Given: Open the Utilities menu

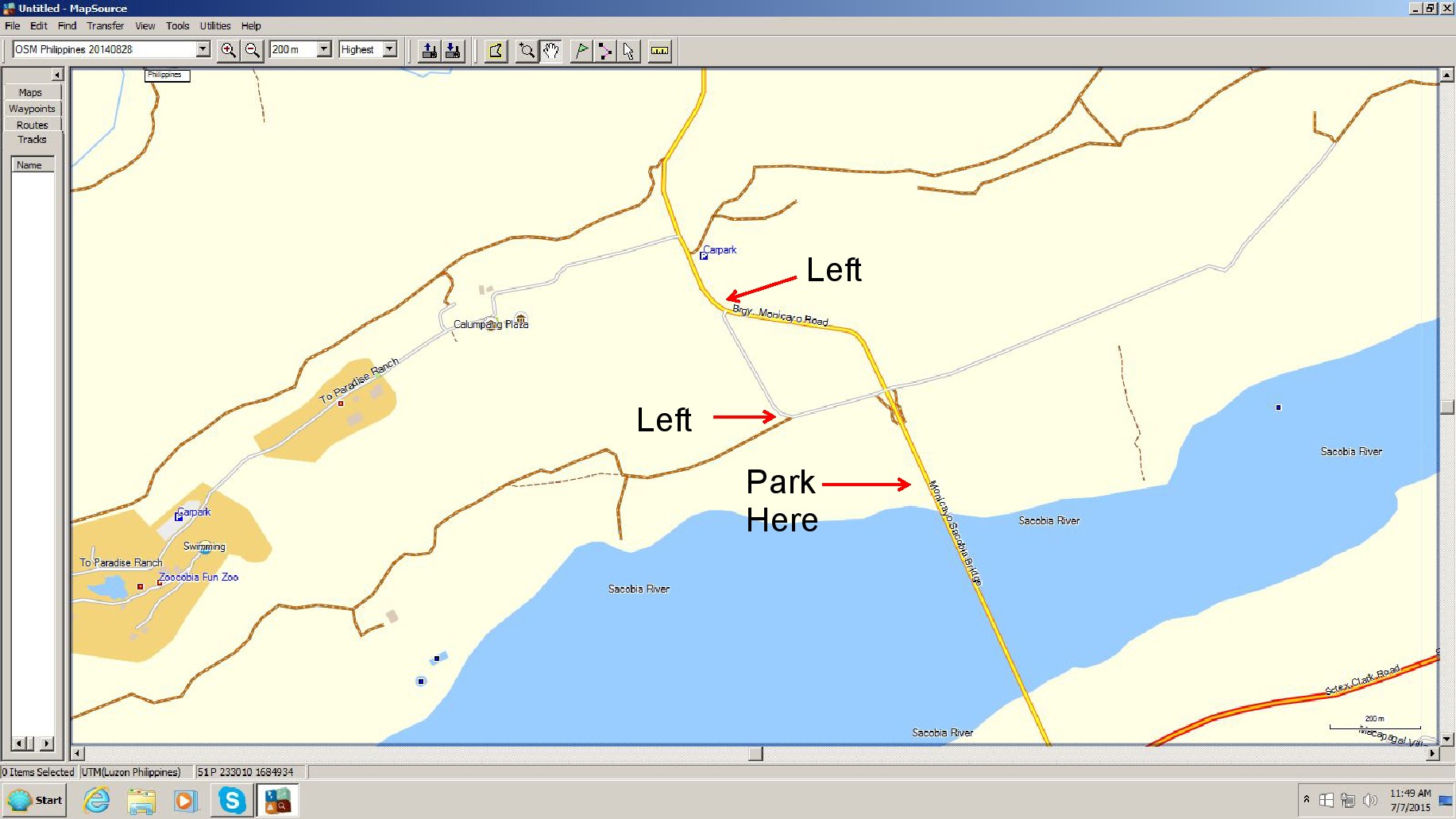Looking at the screenshot, I should click(214, 25).
